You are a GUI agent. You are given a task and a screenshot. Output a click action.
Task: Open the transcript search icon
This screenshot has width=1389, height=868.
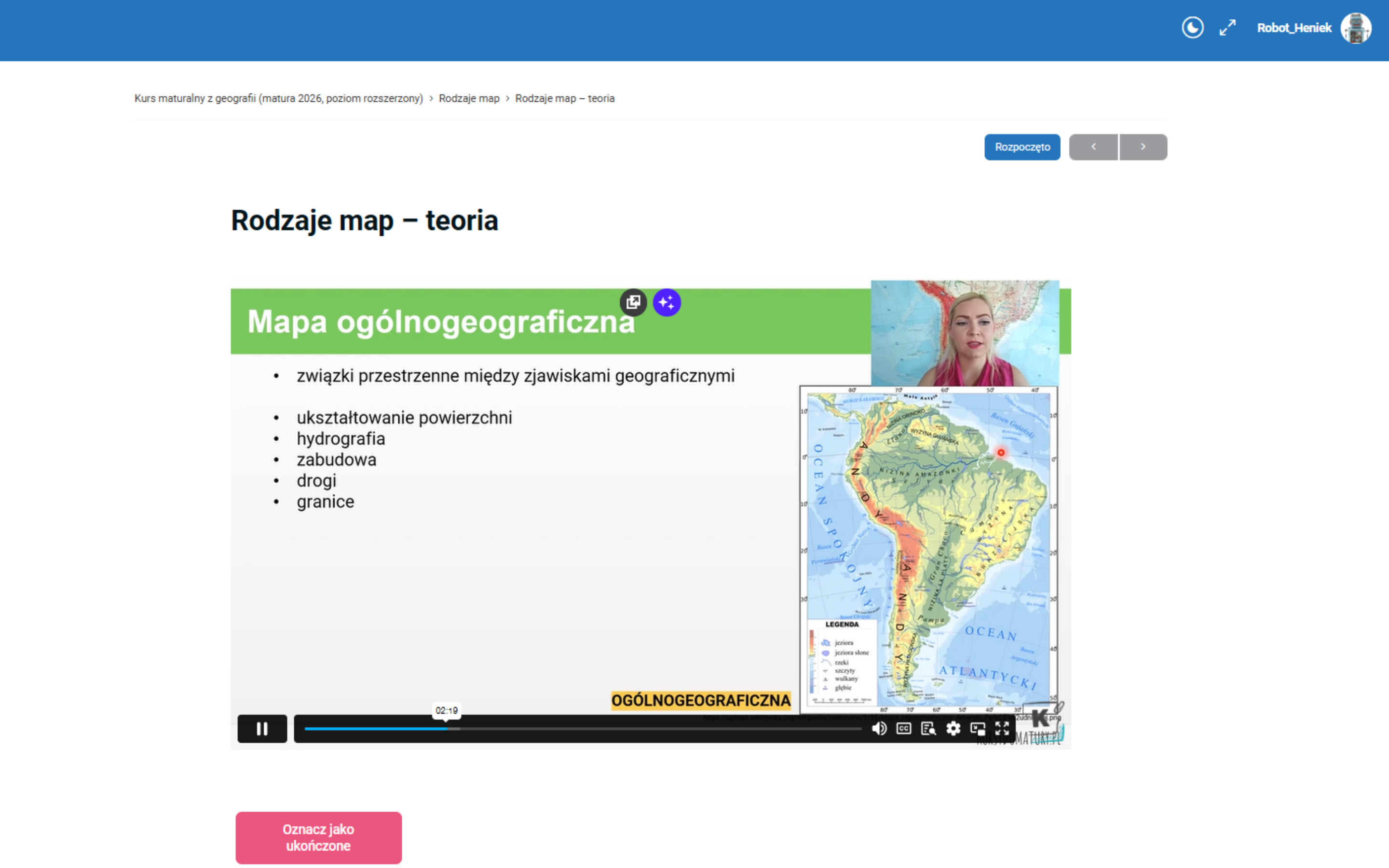pos(928,729)
